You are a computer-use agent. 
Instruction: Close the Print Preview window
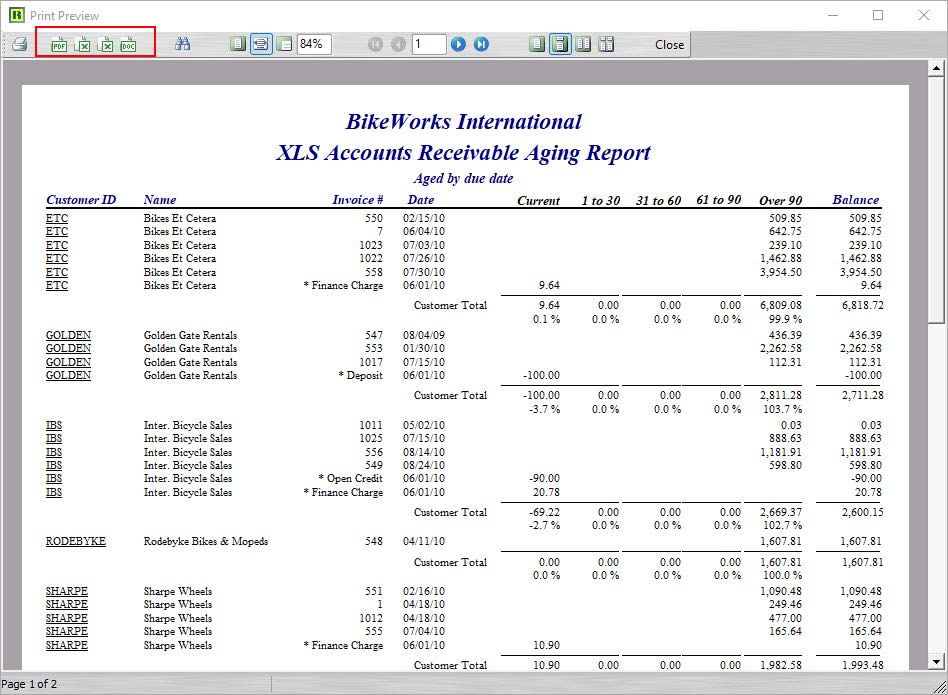click(668, 44)
